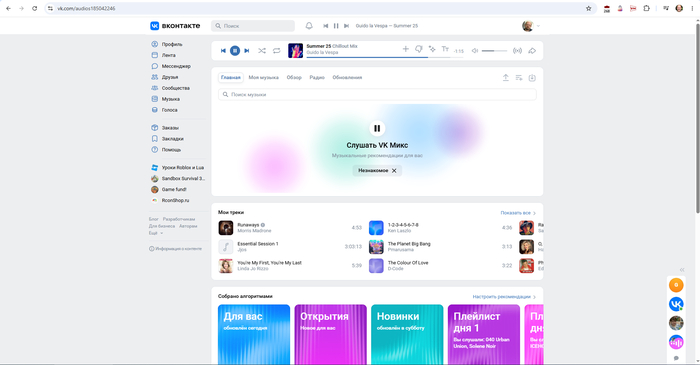The image size is (700, 365).
Task: Click the upload audio icon
Action: point(506,78)
